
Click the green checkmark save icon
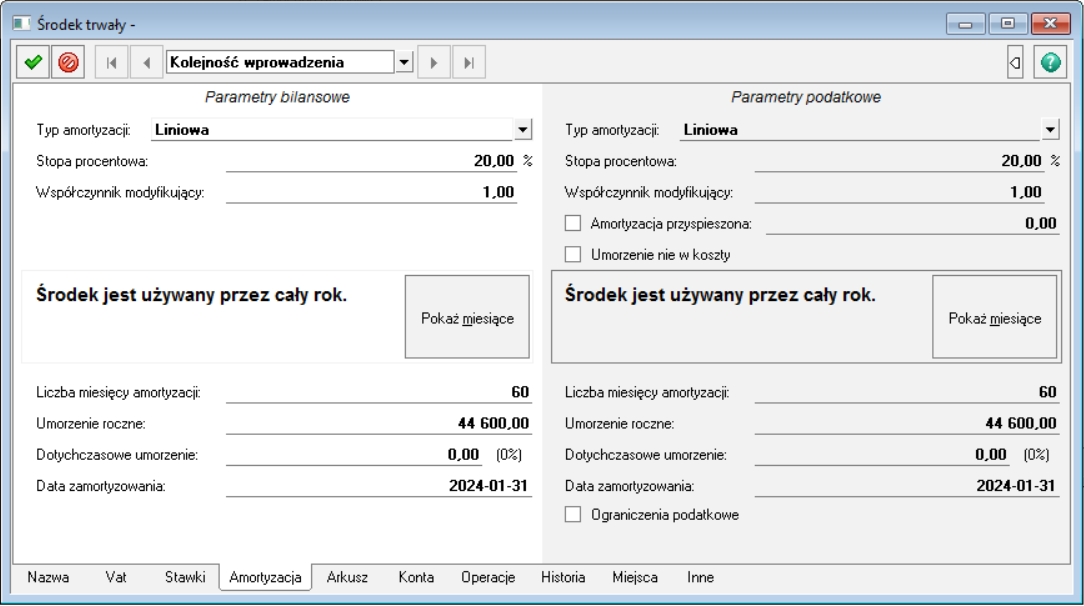coord(33,62)
